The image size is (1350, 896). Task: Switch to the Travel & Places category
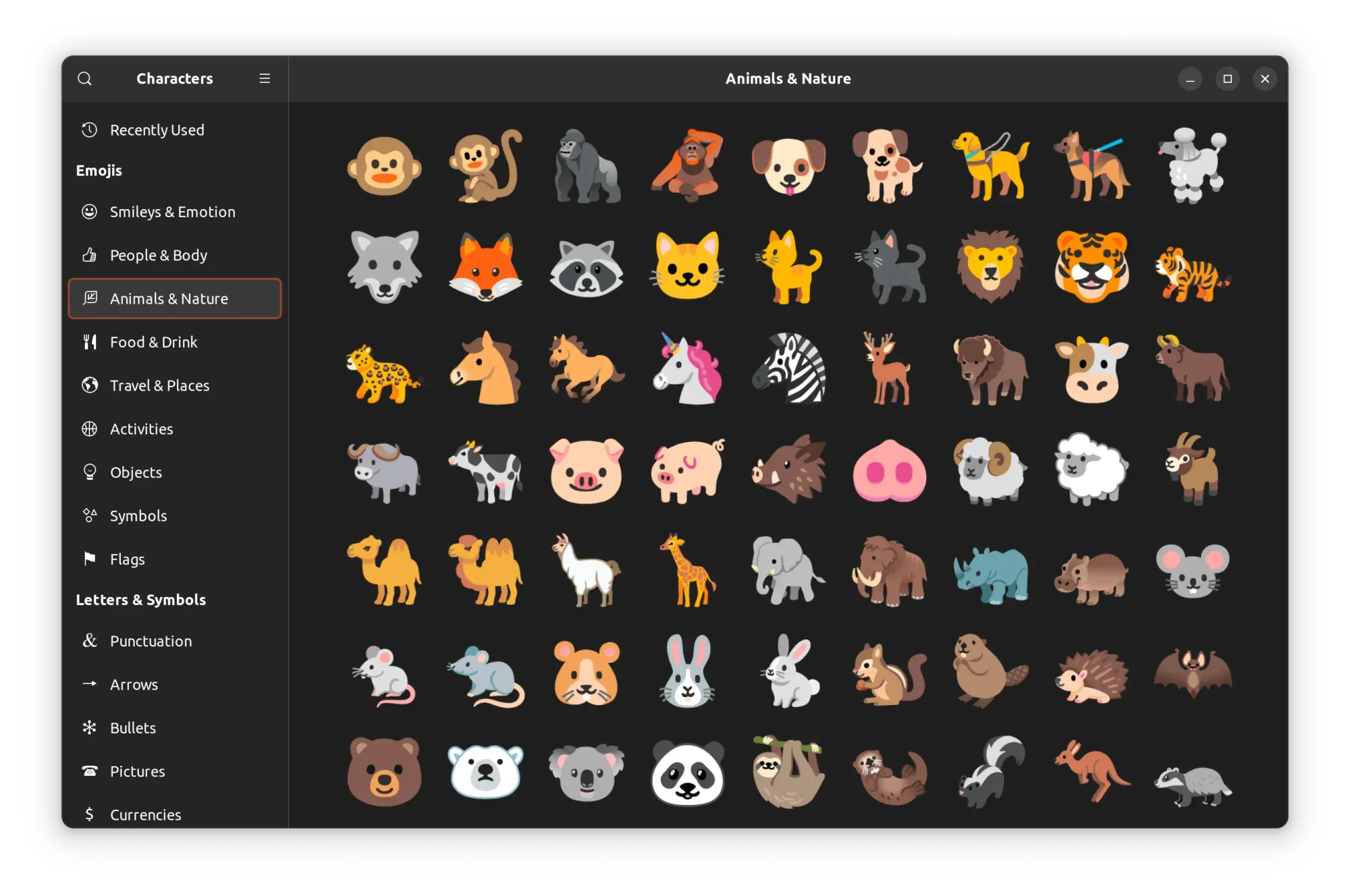175,385
